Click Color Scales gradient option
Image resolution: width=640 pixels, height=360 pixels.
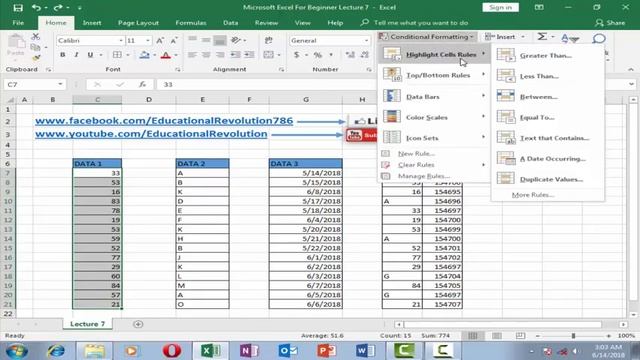click(434, 117)
